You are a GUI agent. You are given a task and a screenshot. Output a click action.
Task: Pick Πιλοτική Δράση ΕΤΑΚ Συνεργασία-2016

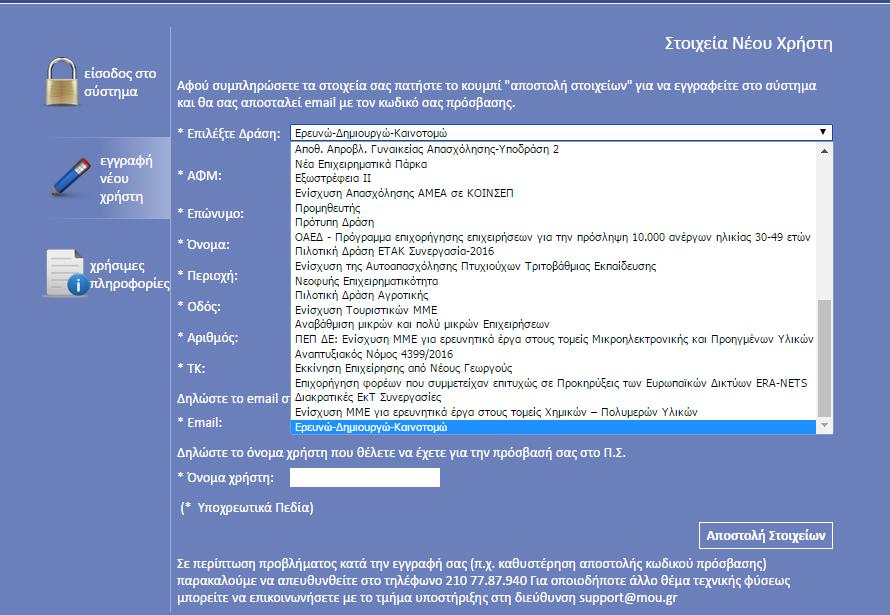point(553,251)
